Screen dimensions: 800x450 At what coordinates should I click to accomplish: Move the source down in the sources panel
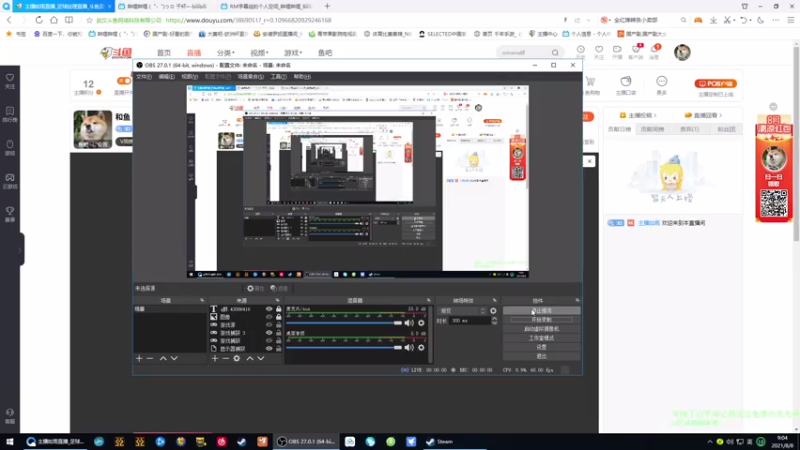click(261, 359)
